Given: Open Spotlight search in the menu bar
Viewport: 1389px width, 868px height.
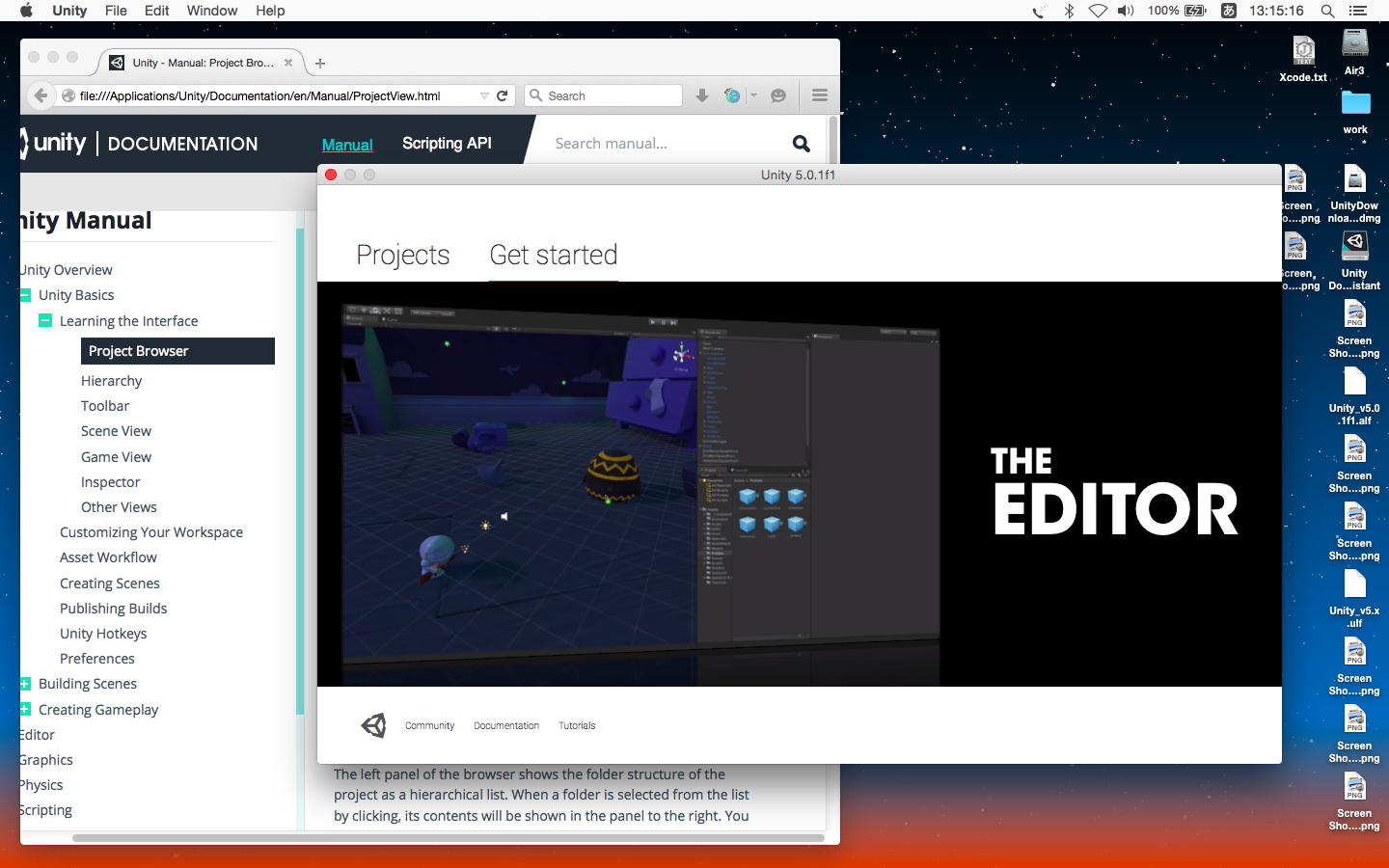Looking at the screenshot, I should point(1327,11).
